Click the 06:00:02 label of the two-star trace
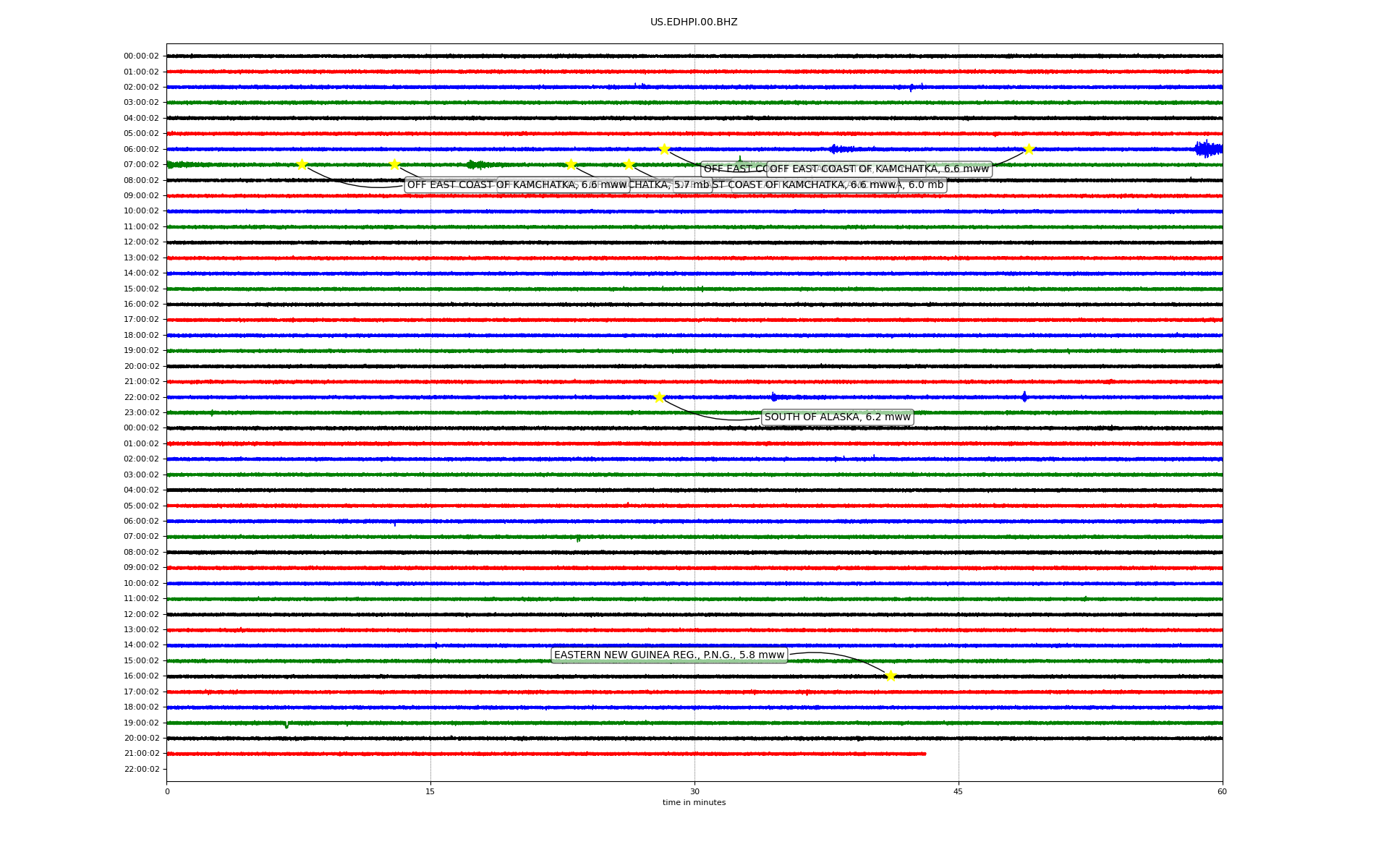This screenshot has height=868, width=1389. click(141, 150)
